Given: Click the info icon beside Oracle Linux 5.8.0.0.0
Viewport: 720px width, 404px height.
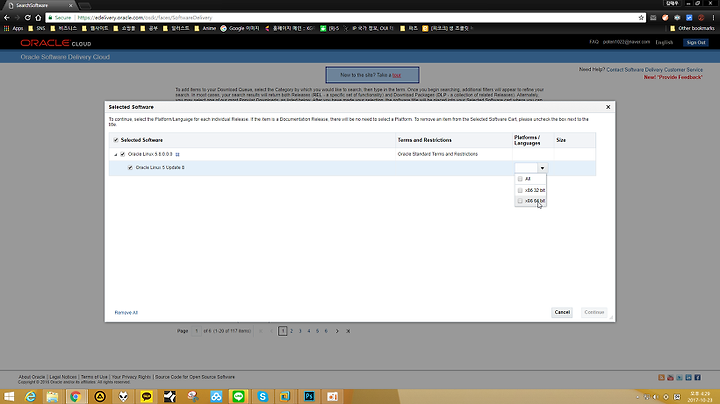Looking at the screenshot, I should (177, 155).
